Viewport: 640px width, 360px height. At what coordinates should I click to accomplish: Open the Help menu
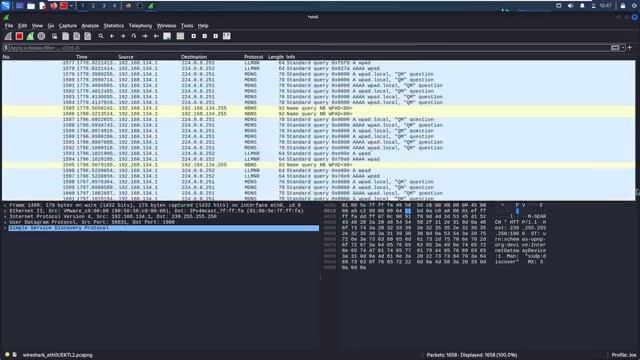[x=203, y=26]
